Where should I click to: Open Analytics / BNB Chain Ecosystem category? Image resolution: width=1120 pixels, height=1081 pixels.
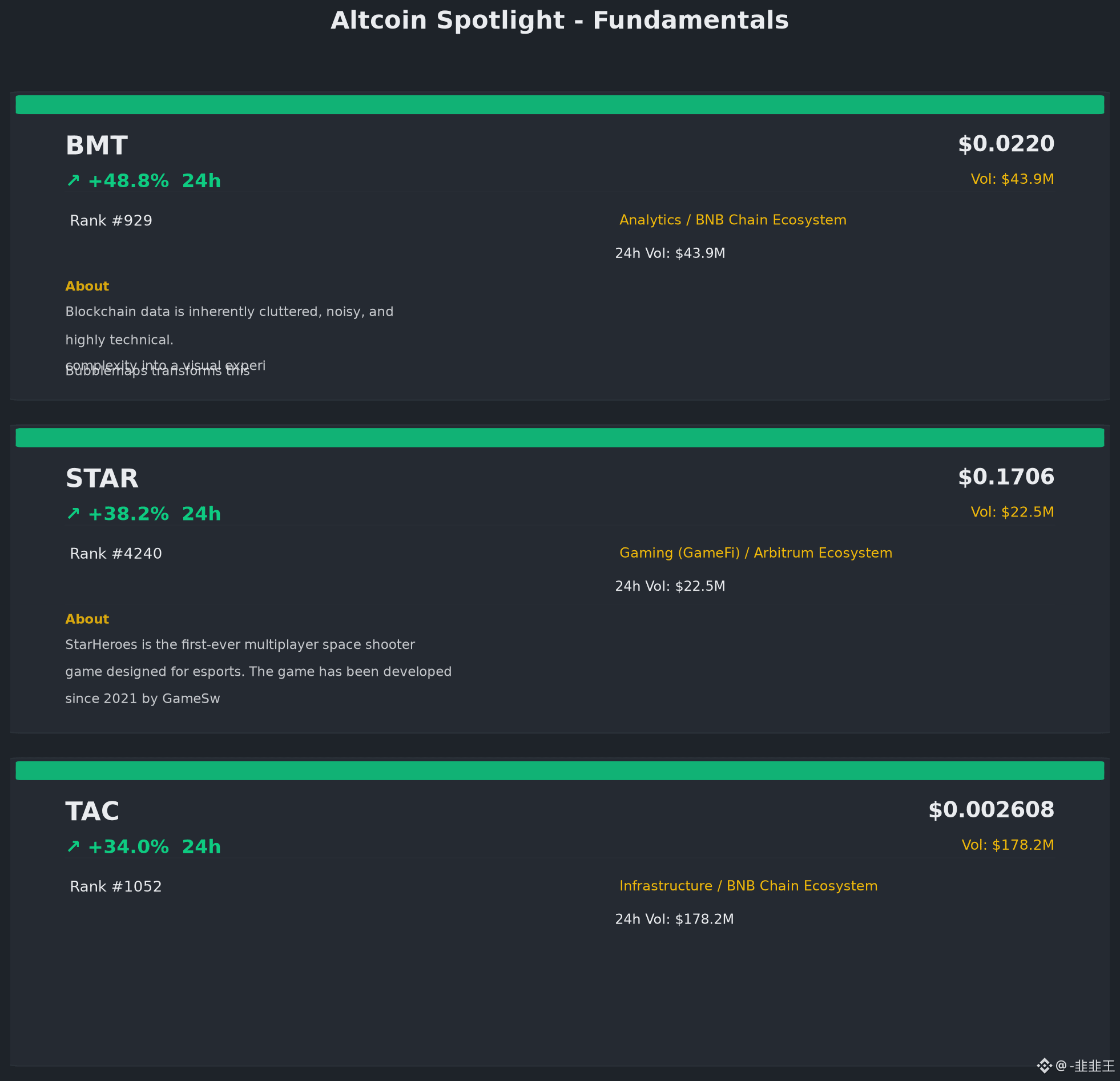click(732, 220)
